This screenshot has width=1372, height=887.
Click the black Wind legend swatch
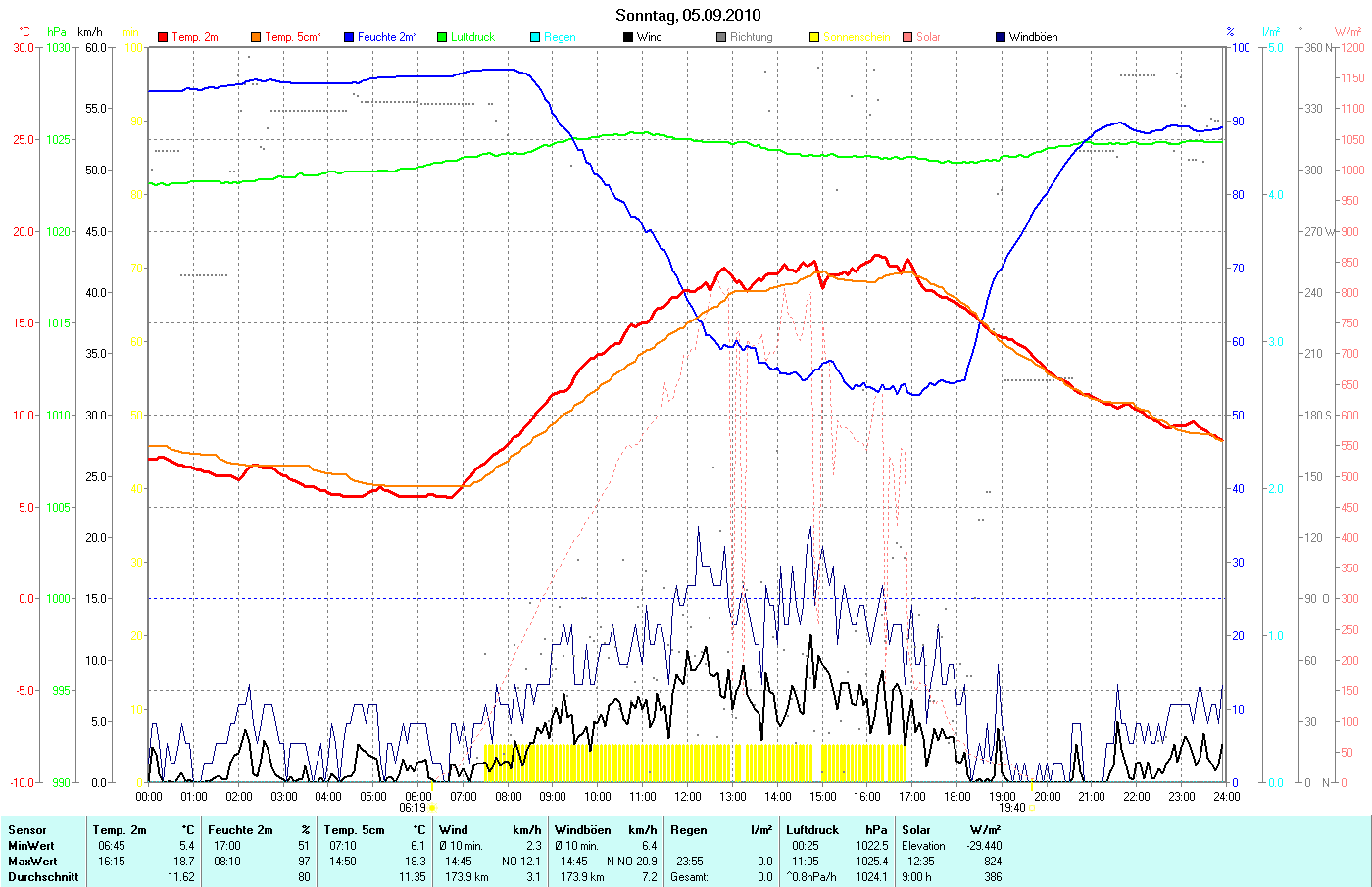(x=628, y=37)
